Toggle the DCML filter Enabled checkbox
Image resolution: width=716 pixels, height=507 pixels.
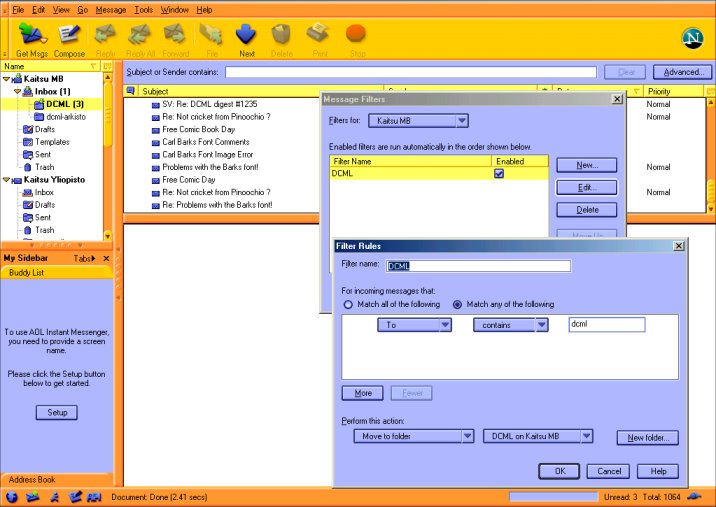point(499,174)
